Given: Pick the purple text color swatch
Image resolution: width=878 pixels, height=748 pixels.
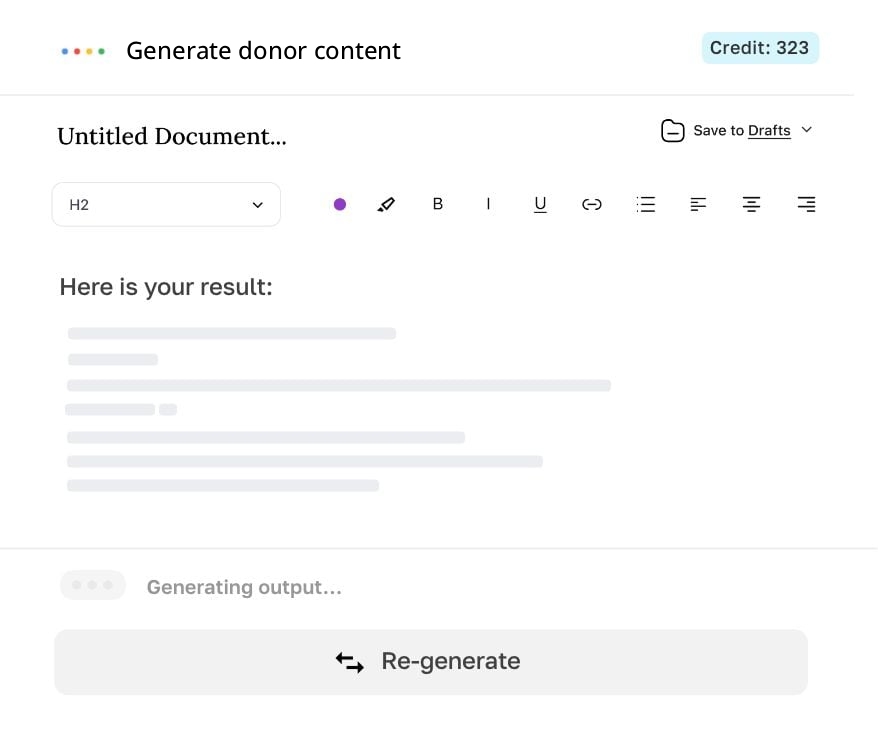Looking at the screenshot, I should 340,204.
